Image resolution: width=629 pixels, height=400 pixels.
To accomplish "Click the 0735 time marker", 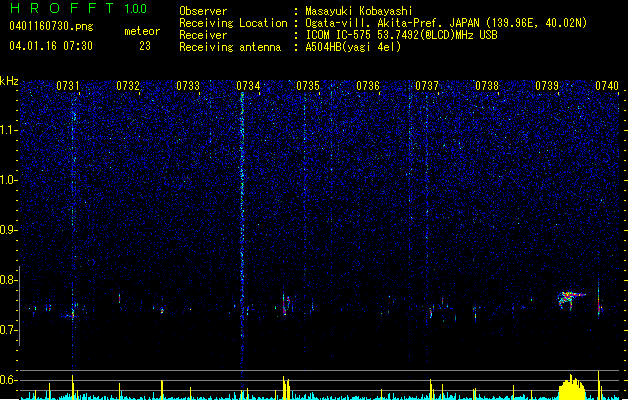I will 308,85.
